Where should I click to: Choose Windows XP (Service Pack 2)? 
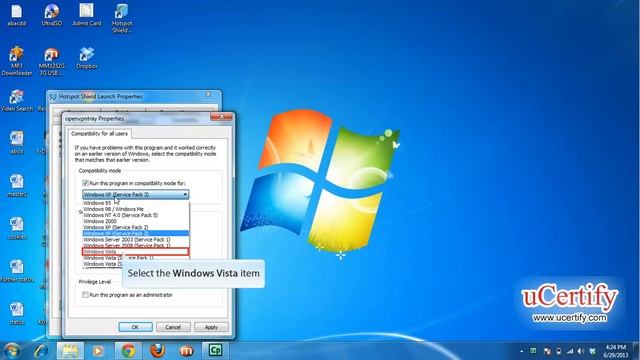[x=136, y=227]
